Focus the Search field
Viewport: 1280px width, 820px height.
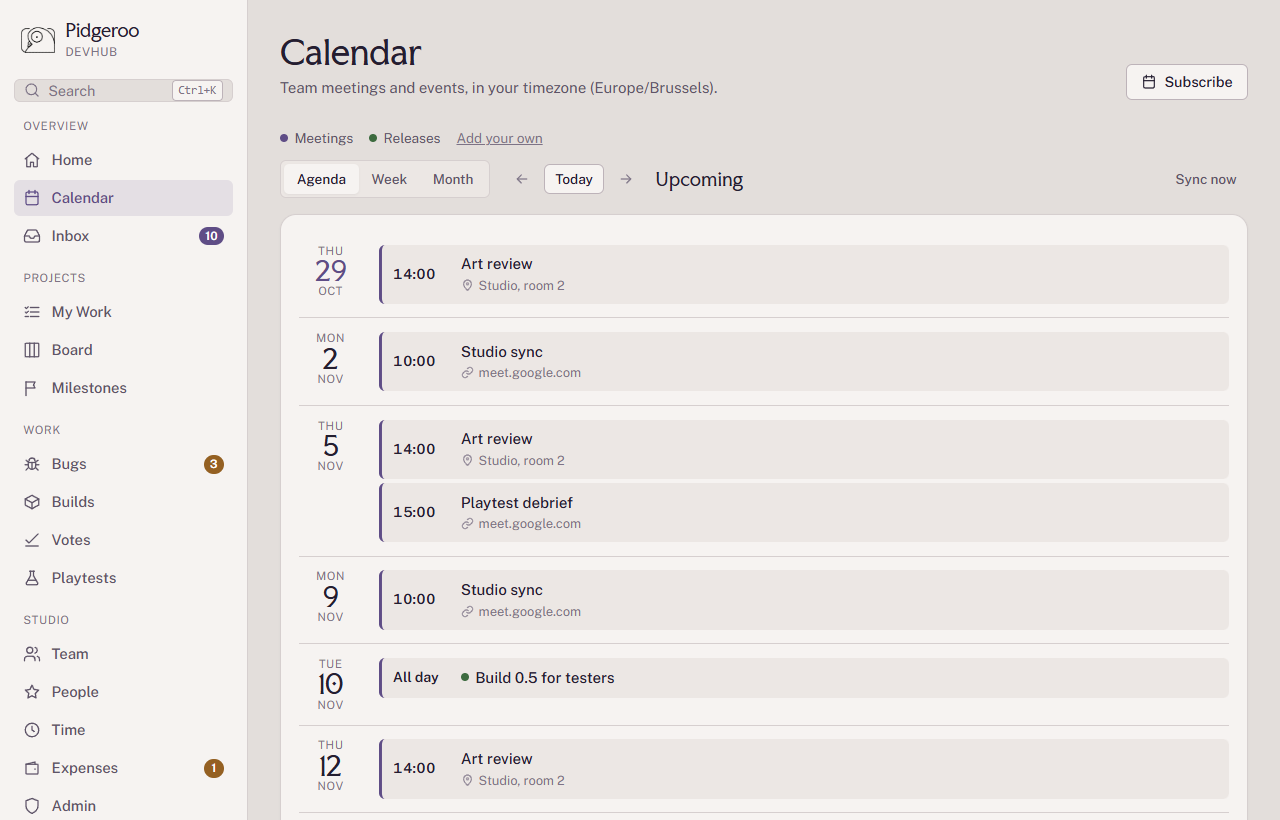coord(123,91)
